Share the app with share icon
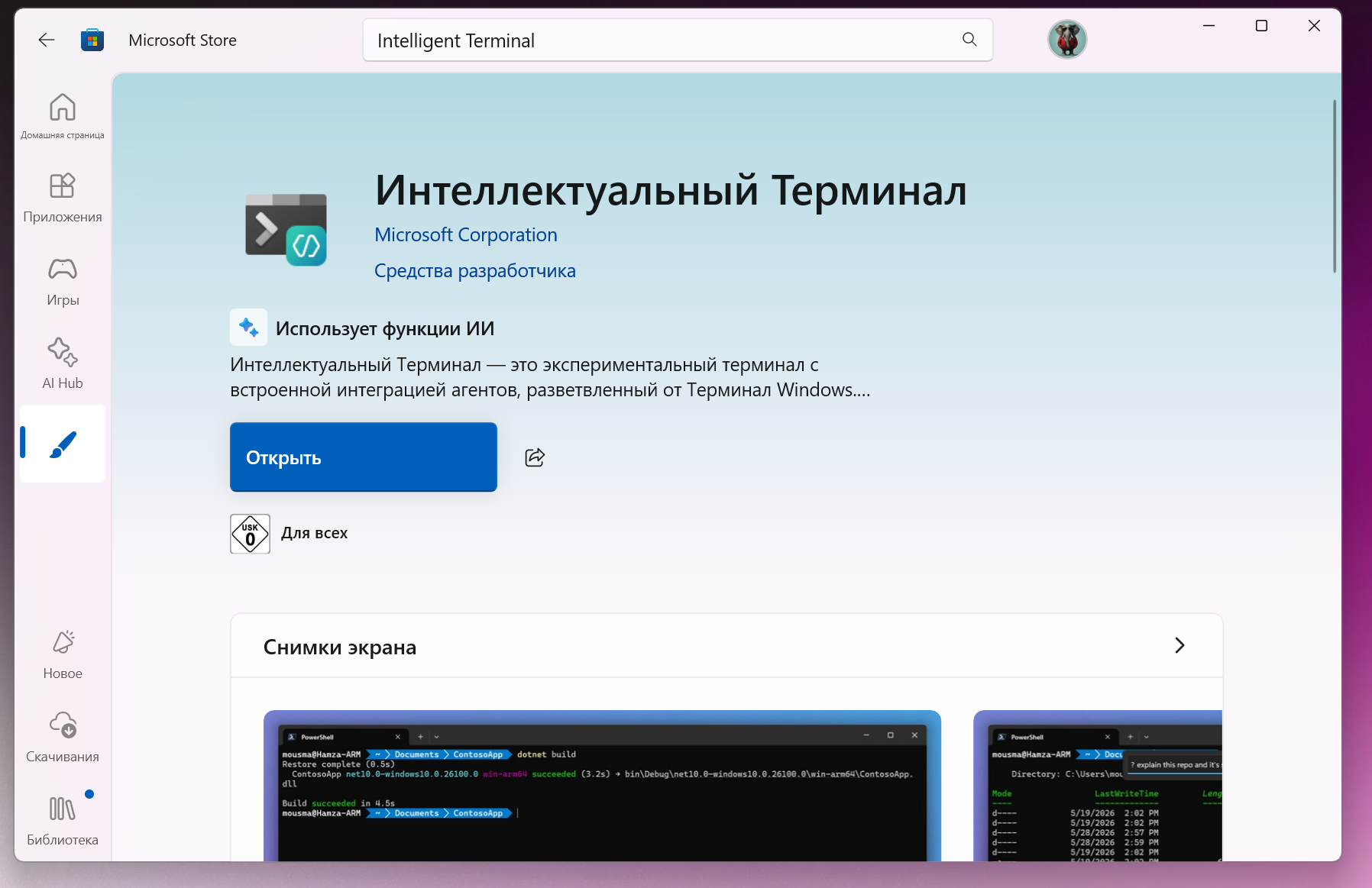 coord(535,457)
